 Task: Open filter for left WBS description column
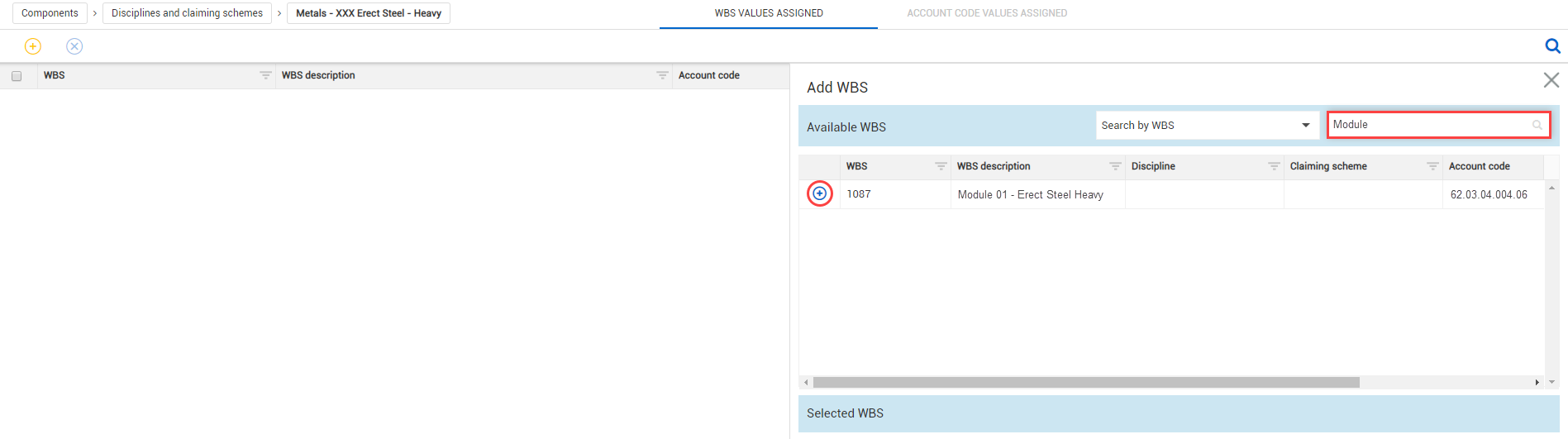coord(662,75)
